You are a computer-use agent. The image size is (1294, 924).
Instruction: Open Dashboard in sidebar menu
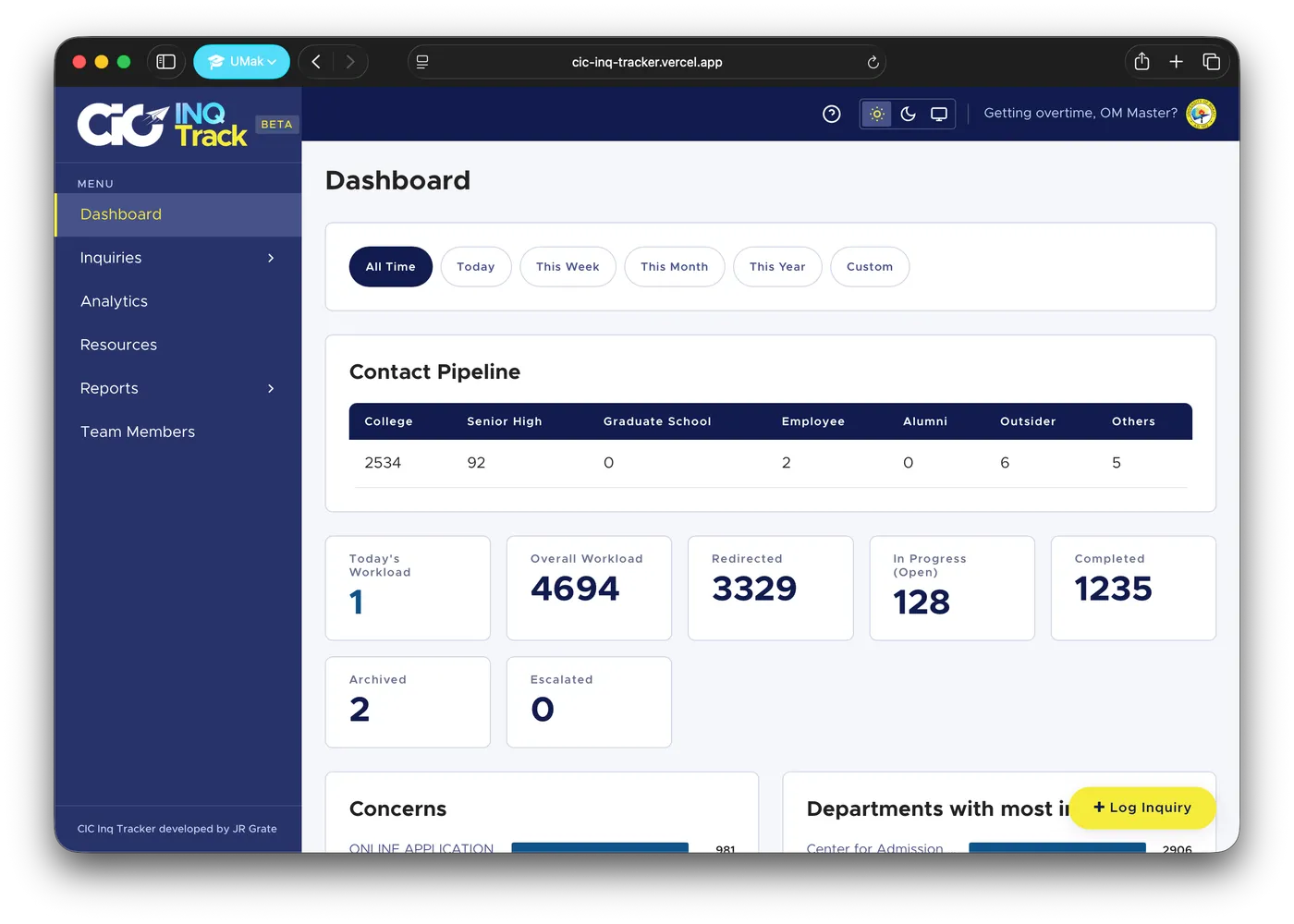pos(178,214)
